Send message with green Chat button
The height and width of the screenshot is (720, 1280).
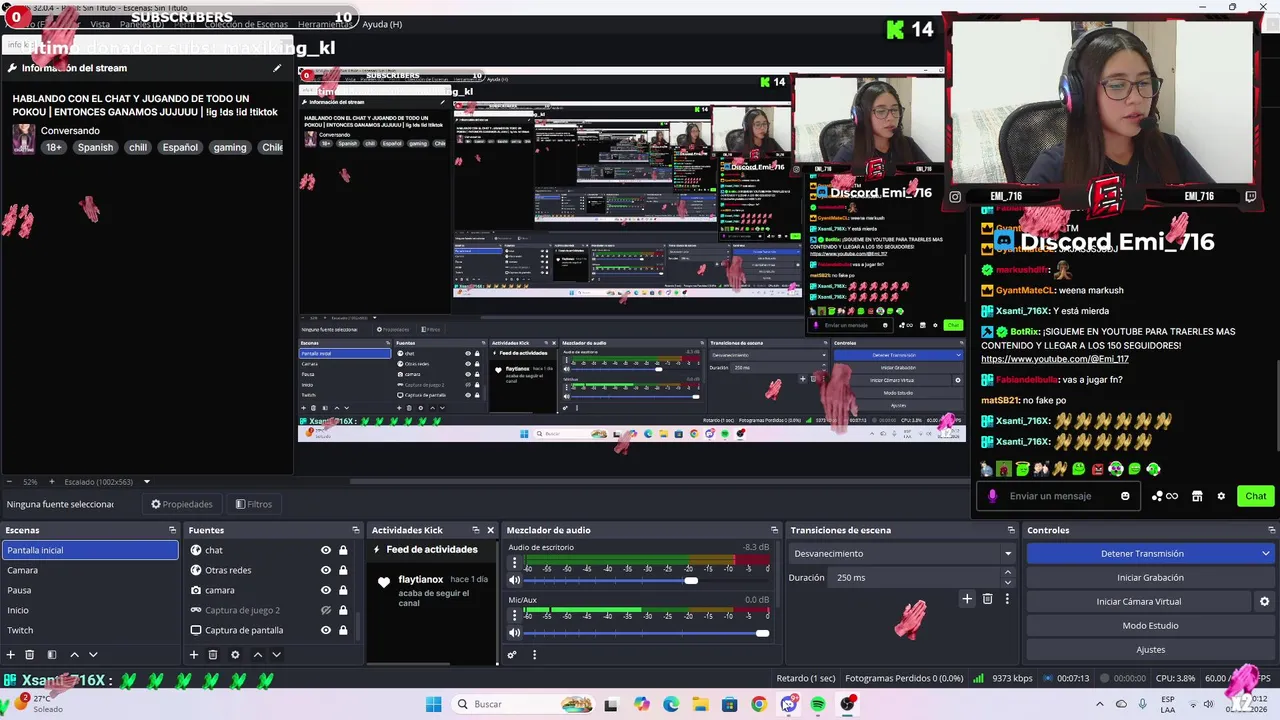click(x=1255, y=496)
